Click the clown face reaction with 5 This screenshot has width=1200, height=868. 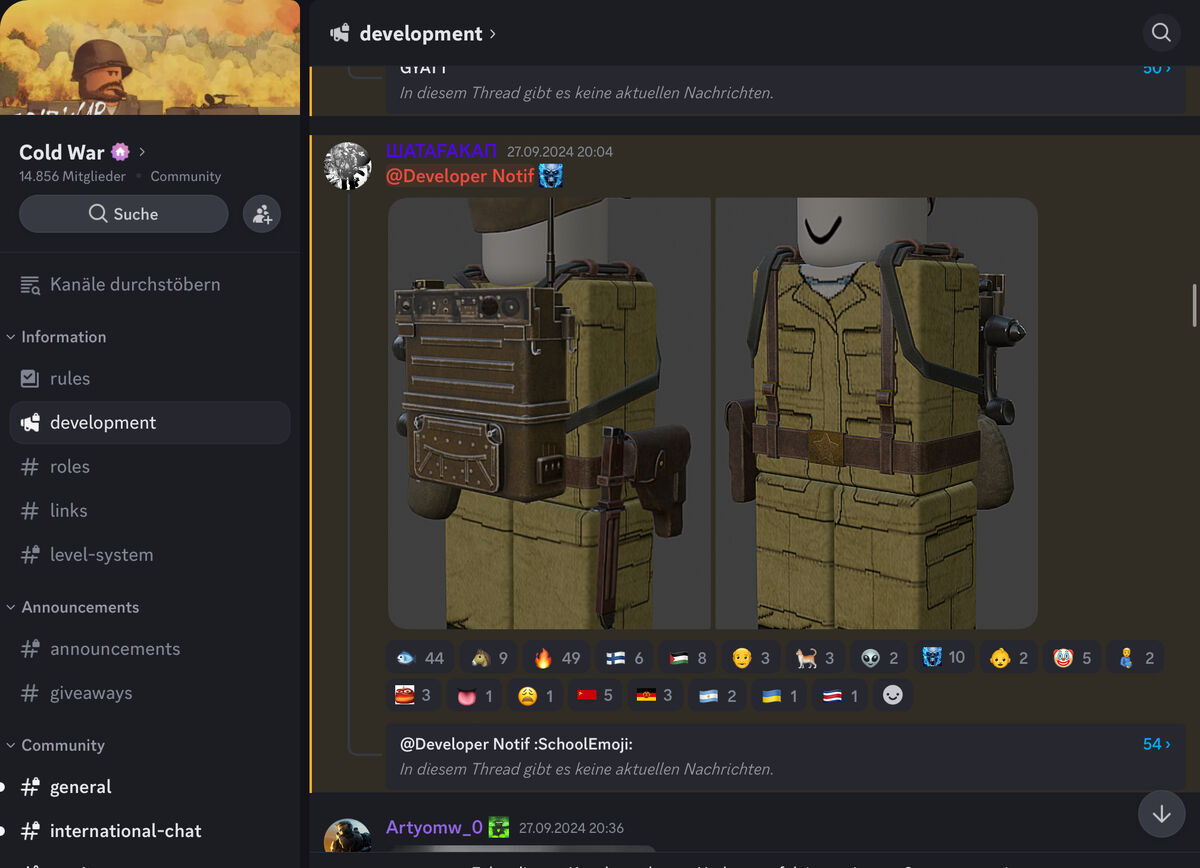point(1072,657)
